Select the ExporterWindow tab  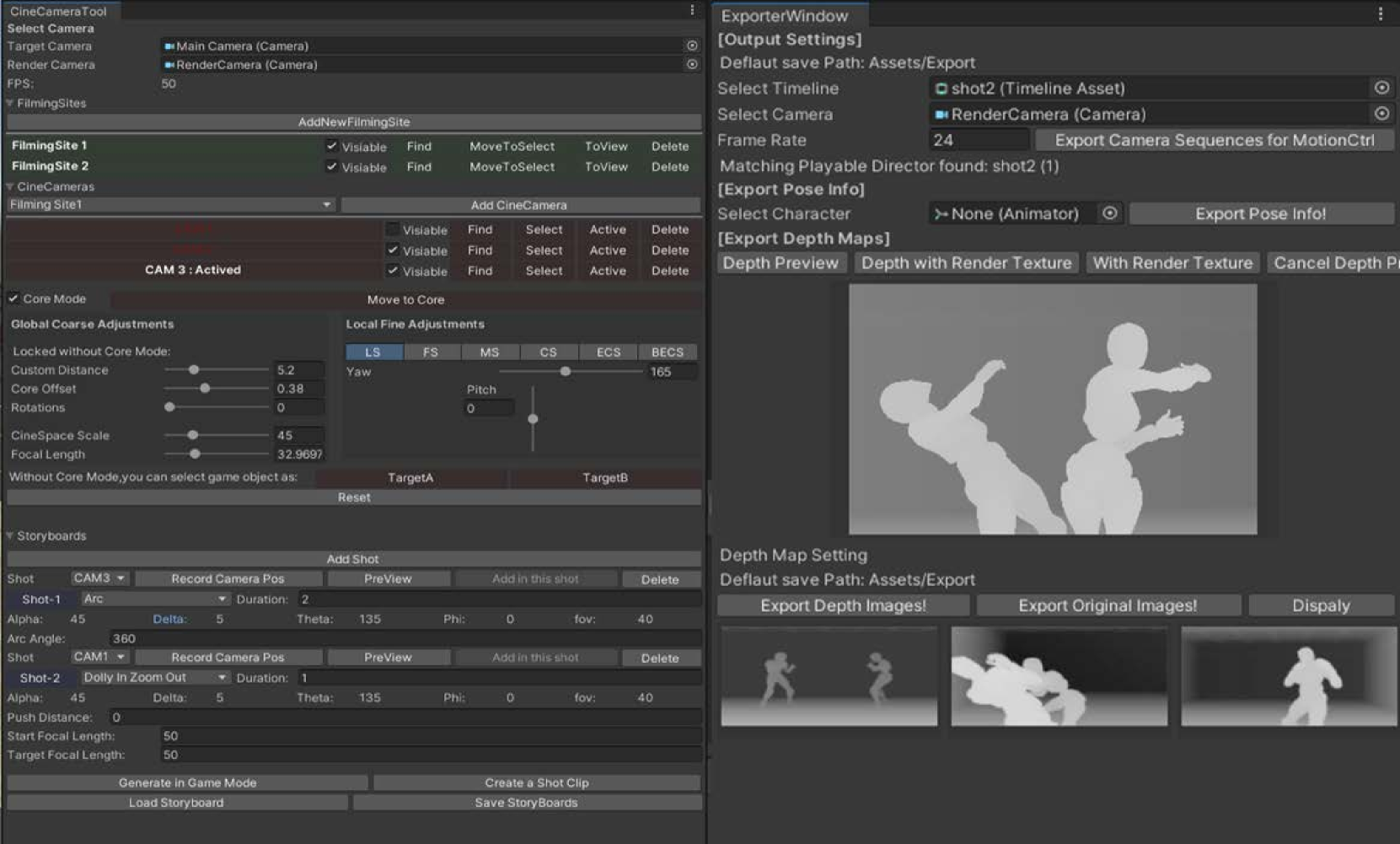(784, 16)
